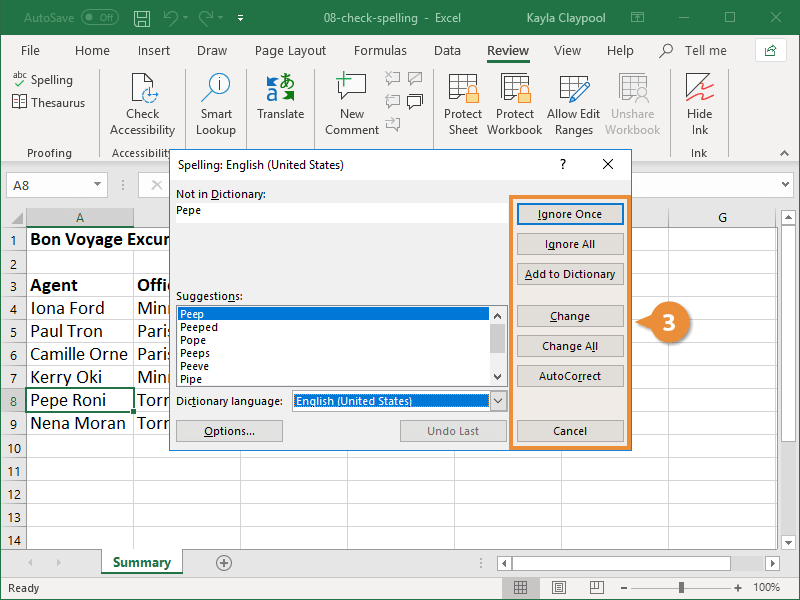Switch to Page Break Preview

(594, 588)
